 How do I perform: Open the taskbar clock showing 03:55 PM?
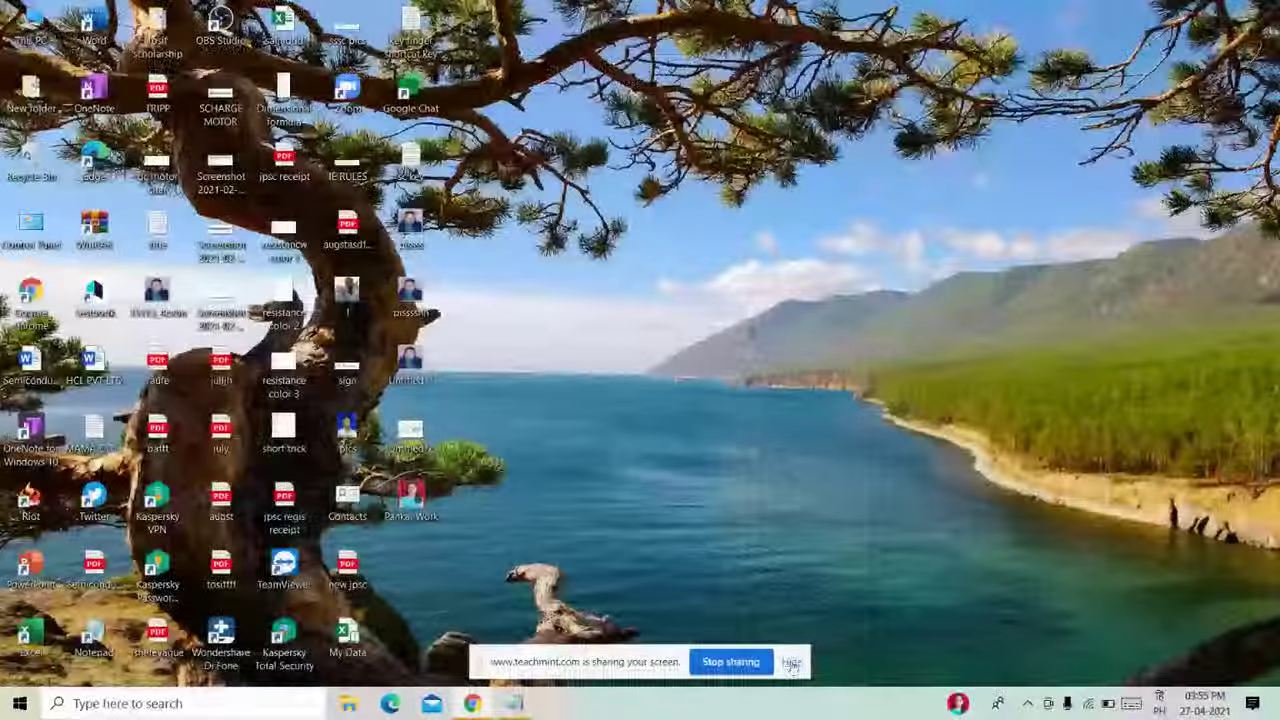[x=1204, y=703]
